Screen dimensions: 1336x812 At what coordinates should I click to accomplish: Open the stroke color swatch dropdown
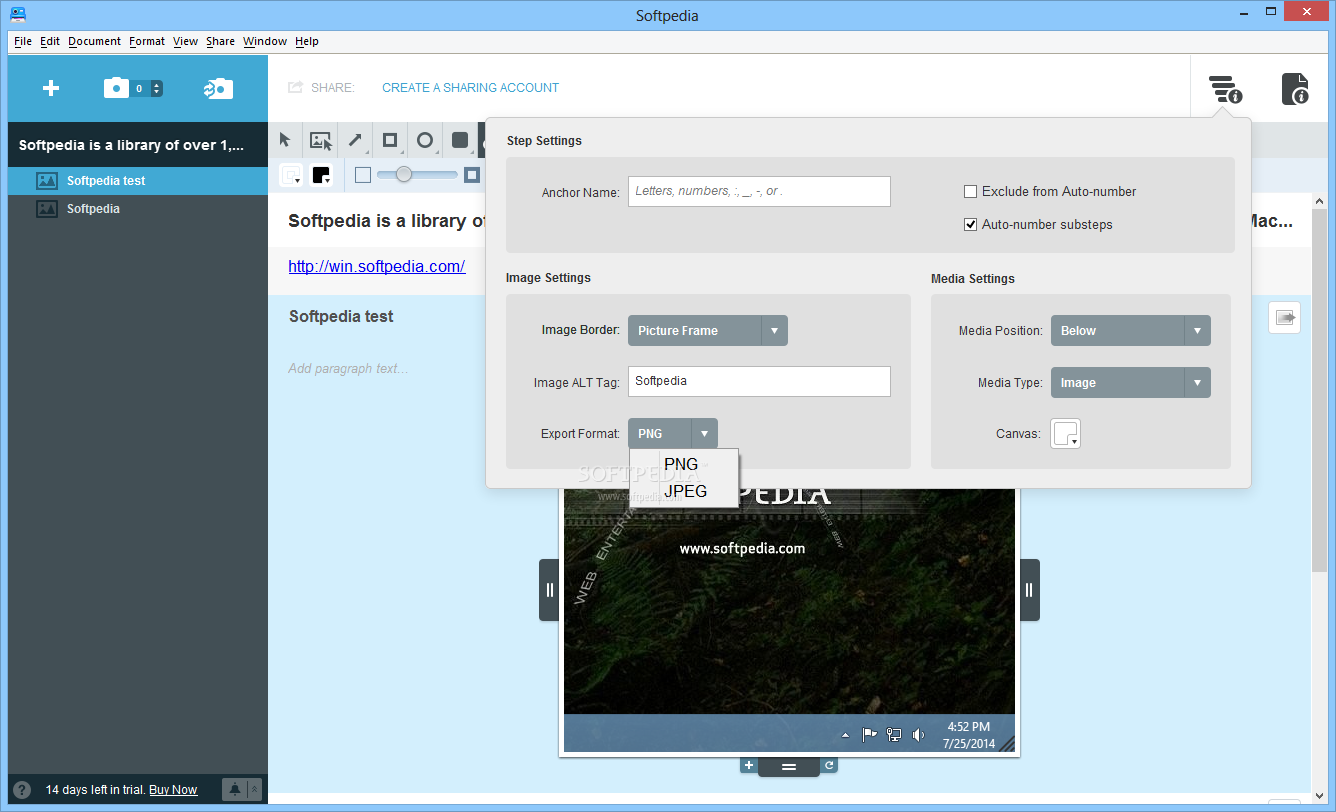(x=291, y=175)
